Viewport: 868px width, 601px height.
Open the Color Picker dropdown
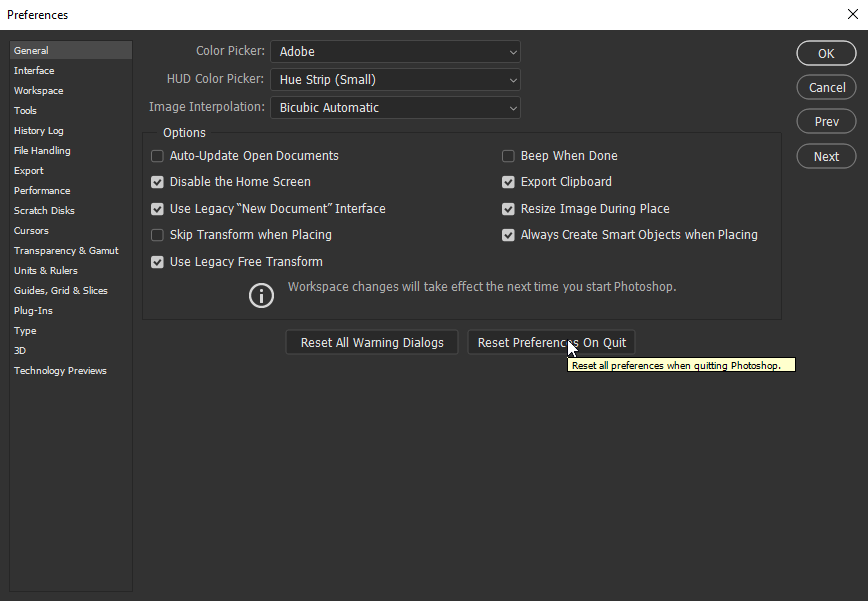pyautogui.click(x=395, y=52)
